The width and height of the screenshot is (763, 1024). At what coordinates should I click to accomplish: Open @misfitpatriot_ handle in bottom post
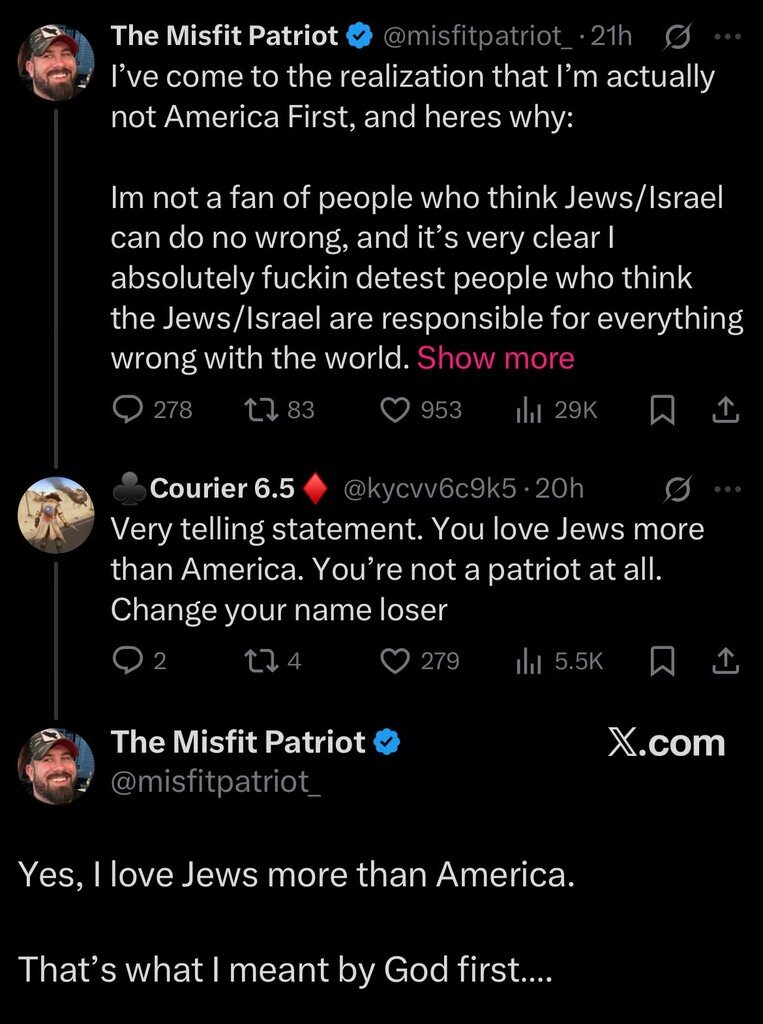(216, 781)
